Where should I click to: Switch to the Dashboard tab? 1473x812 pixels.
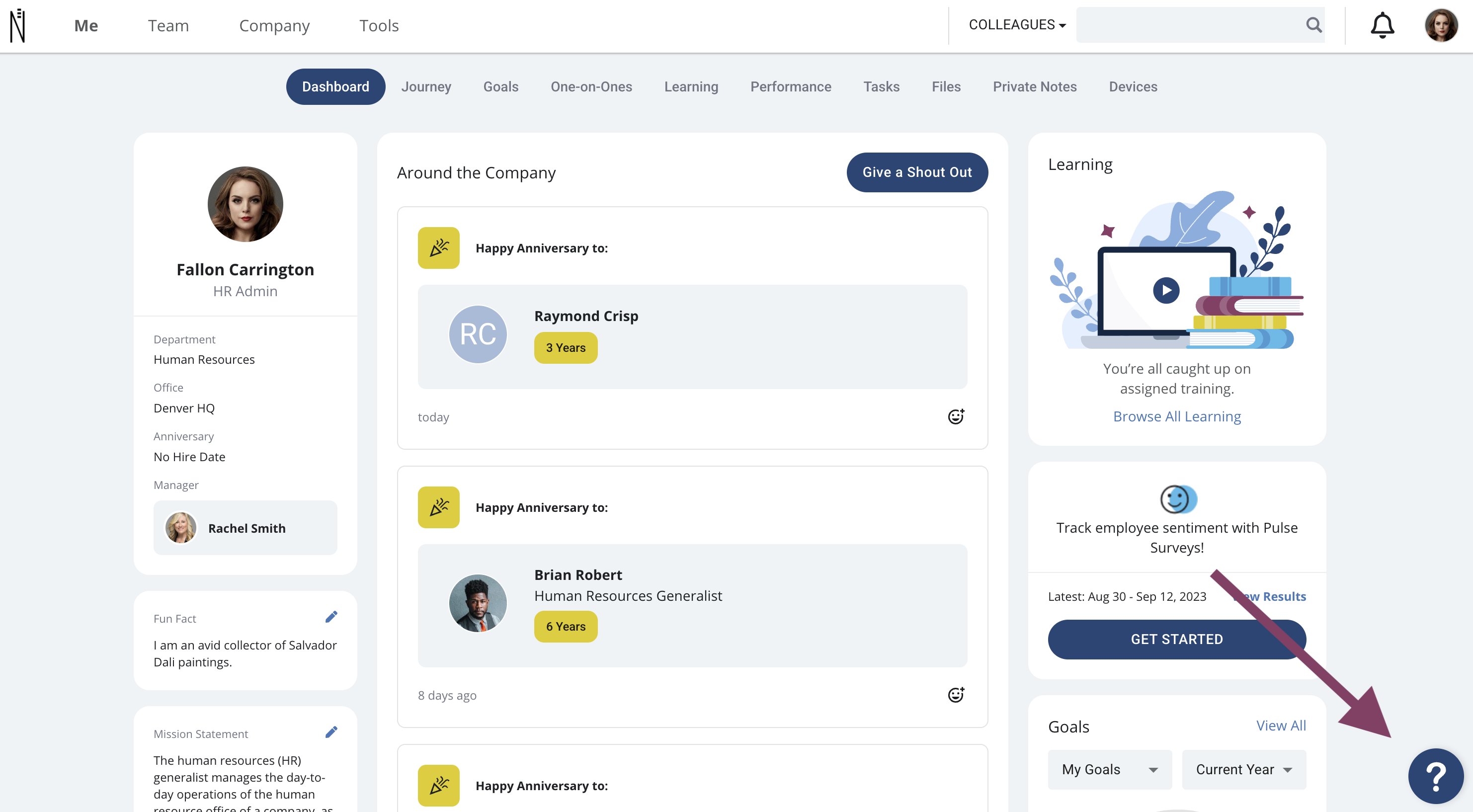pos(335,86)
